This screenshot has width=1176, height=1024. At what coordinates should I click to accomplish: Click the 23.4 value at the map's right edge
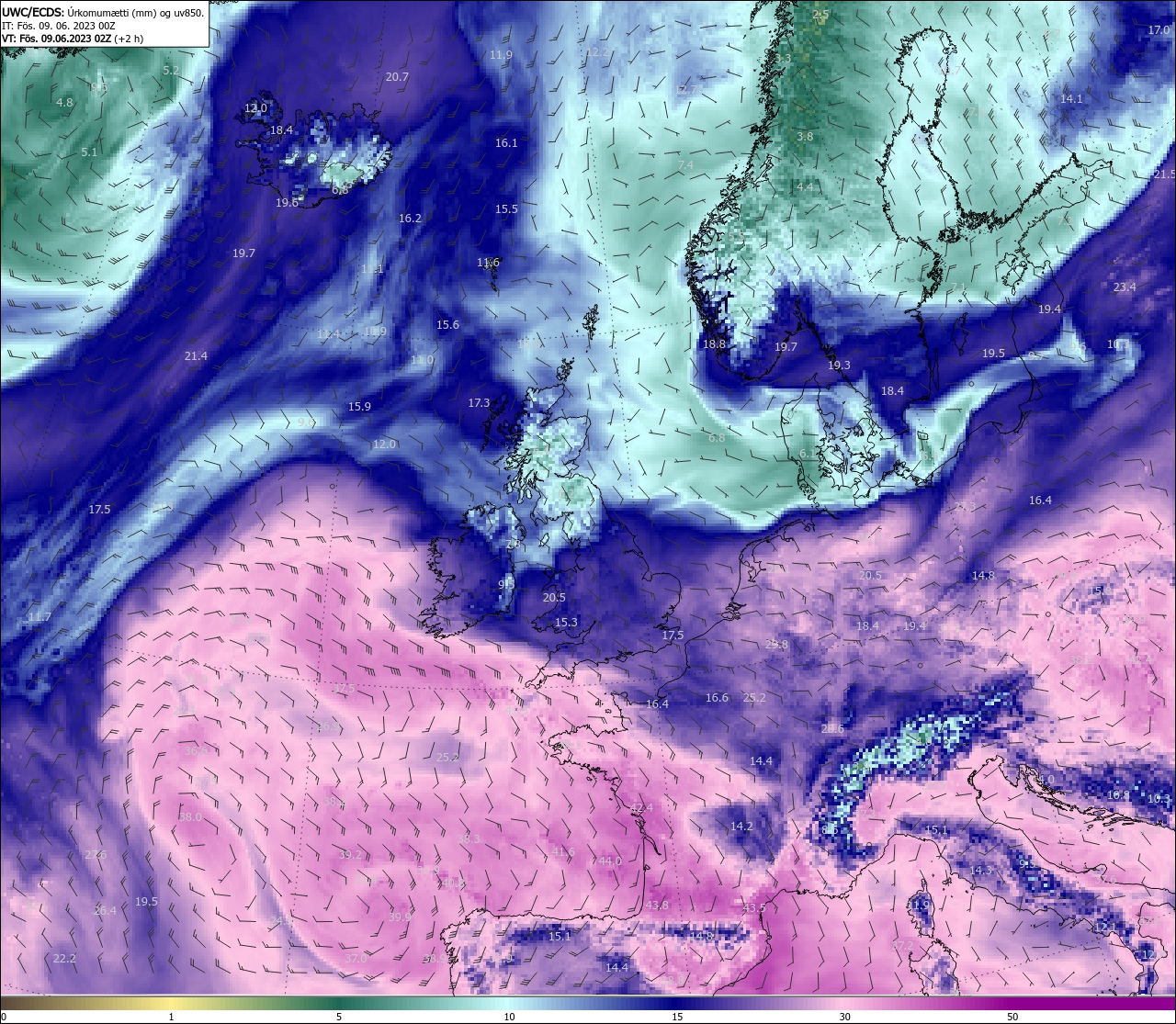click(1125, 287)
